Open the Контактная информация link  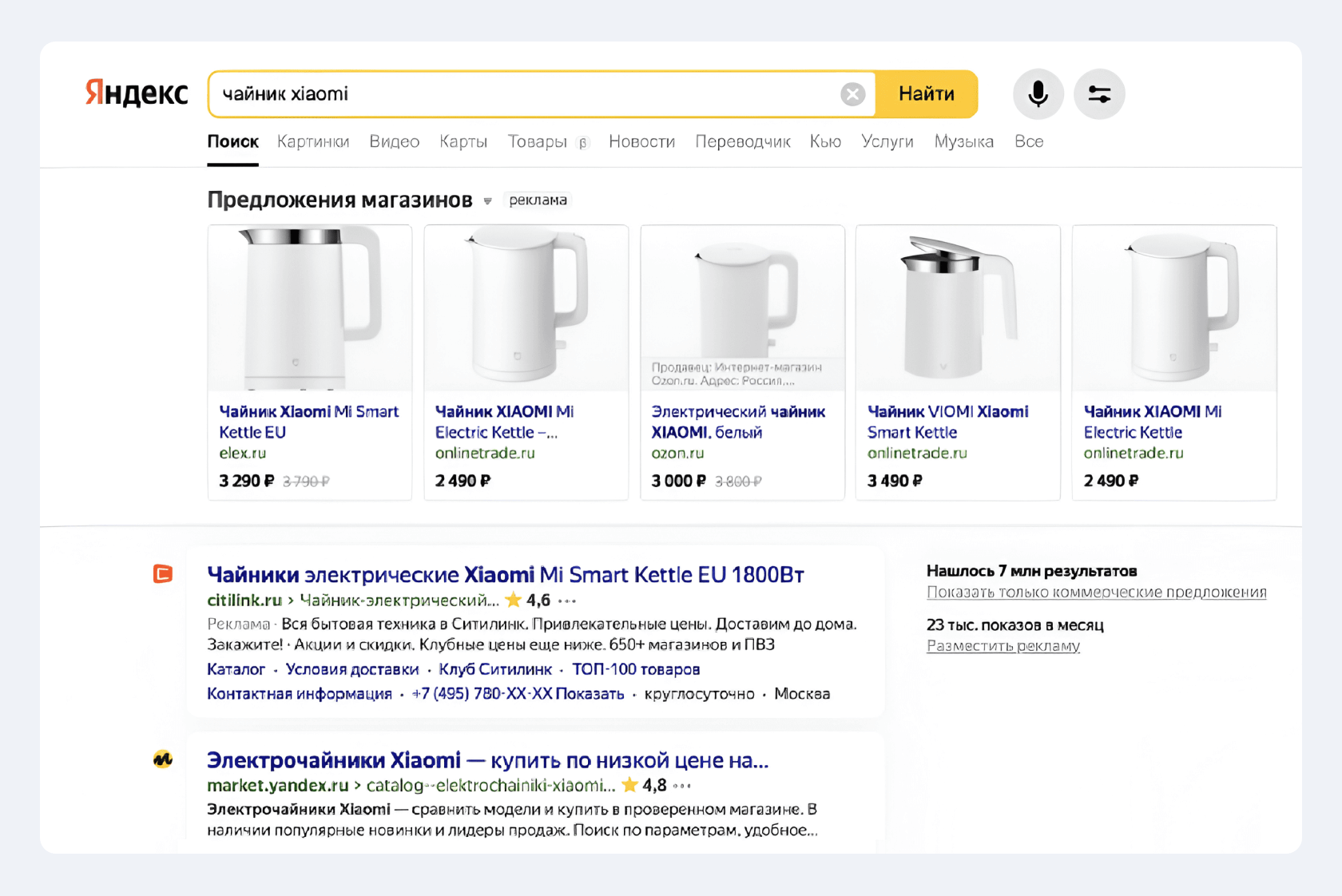click(x=300, y=694)
